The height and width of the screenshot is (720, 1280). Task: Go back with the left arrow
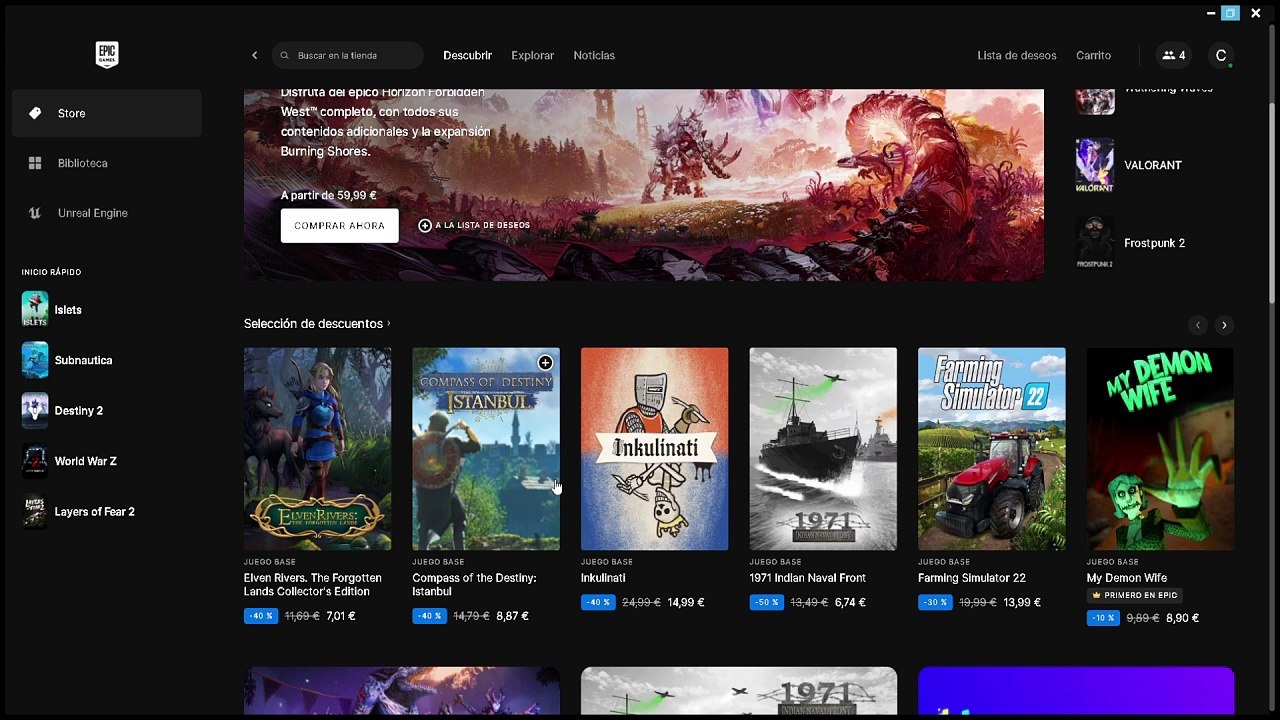(x=254, y=55)
